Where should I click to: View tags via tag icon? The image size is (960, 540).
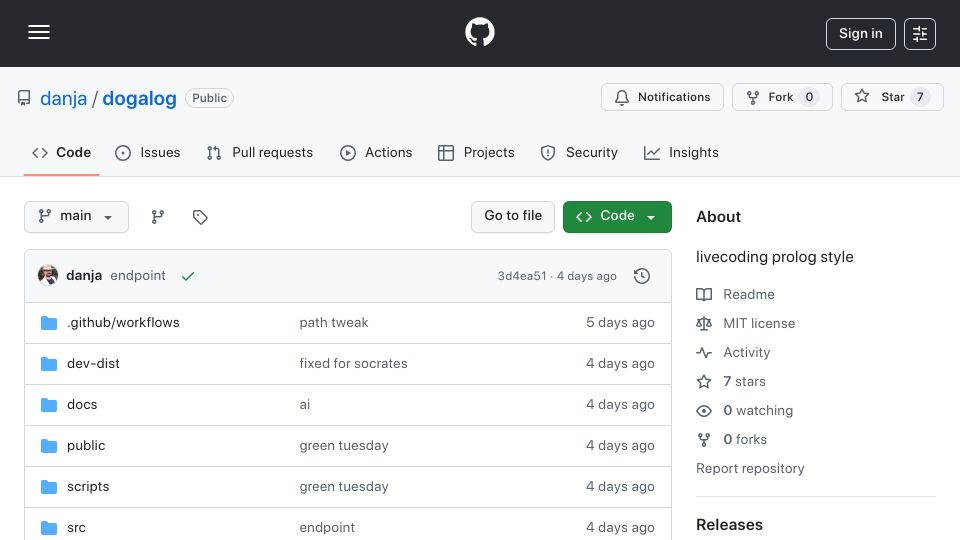[x=200, y=217]
